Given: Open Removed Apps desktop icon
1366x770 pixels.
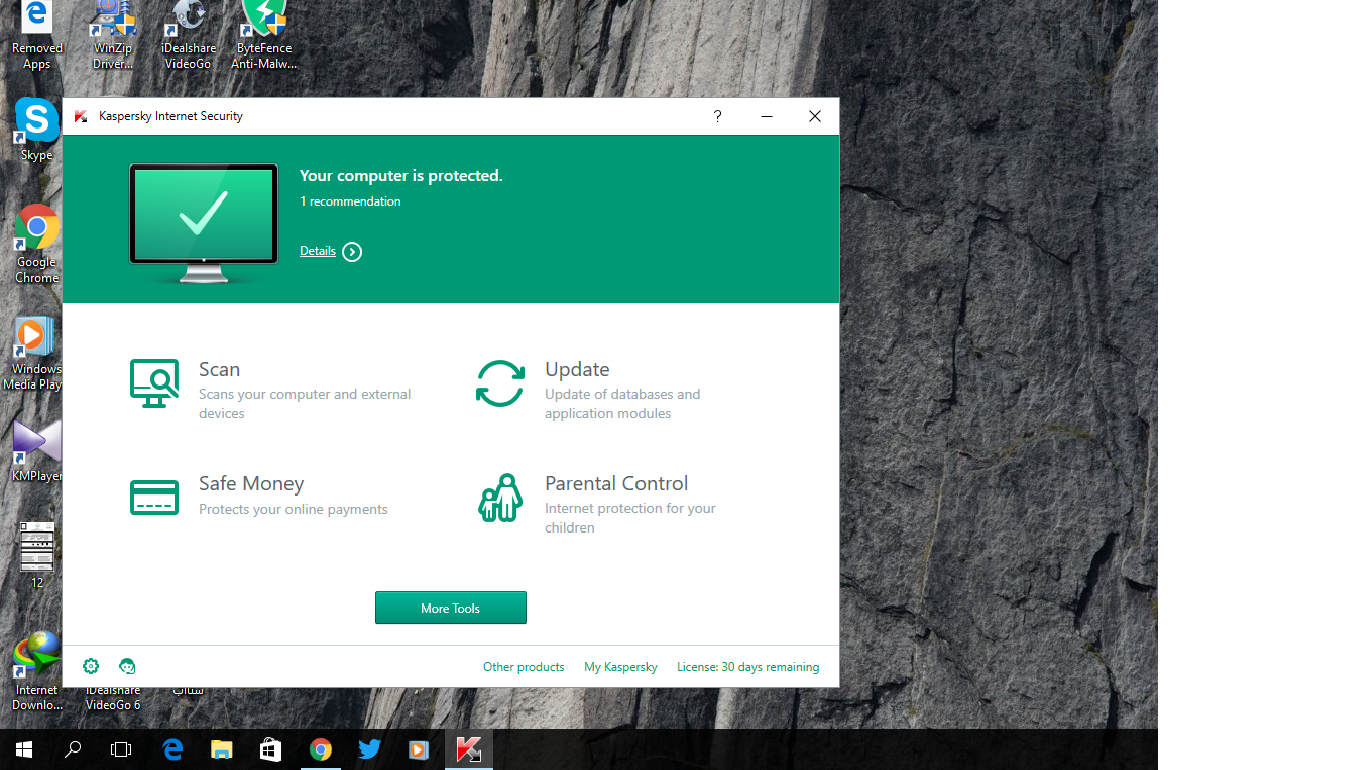Looking at the screenshot, I should 37,35.
